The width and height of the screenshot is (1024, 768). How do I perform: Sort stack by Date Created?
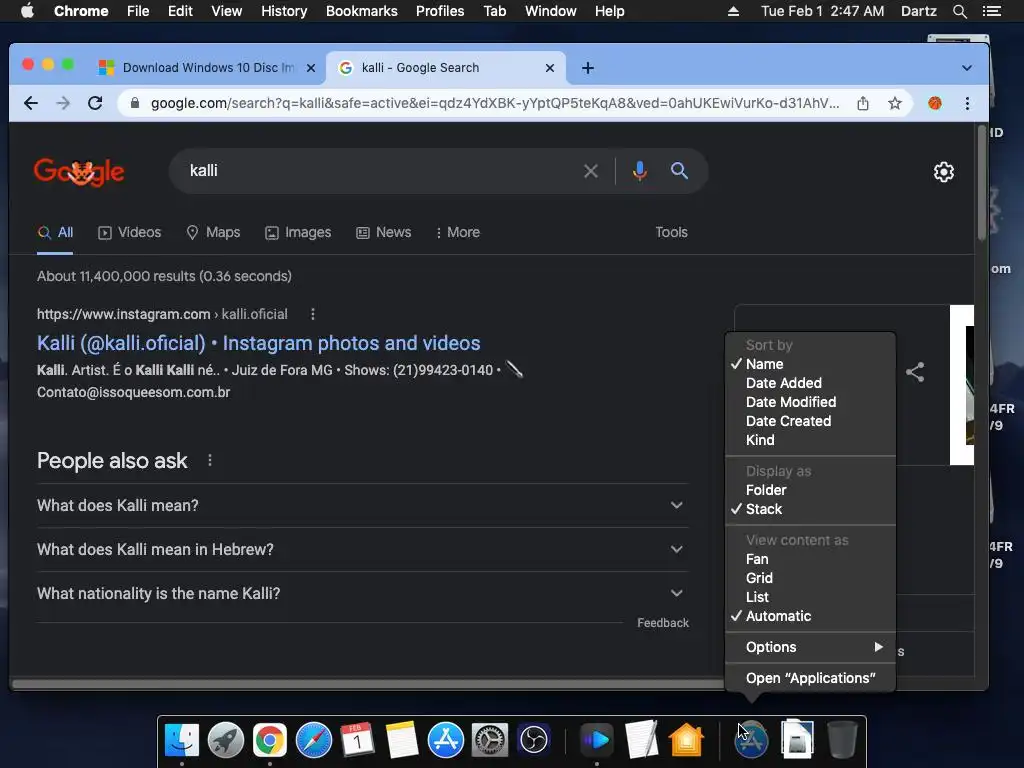click(x=810, y=421)
